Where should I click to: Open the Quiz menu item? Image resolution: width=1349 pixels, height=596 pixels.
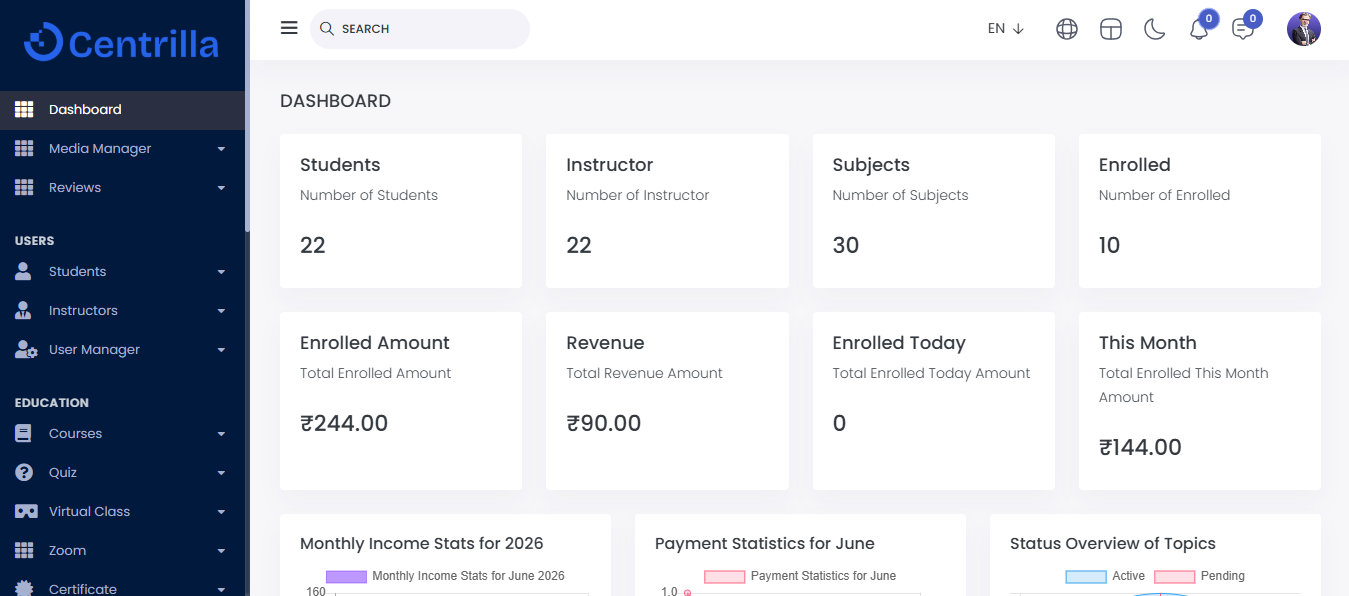point(122,473)
